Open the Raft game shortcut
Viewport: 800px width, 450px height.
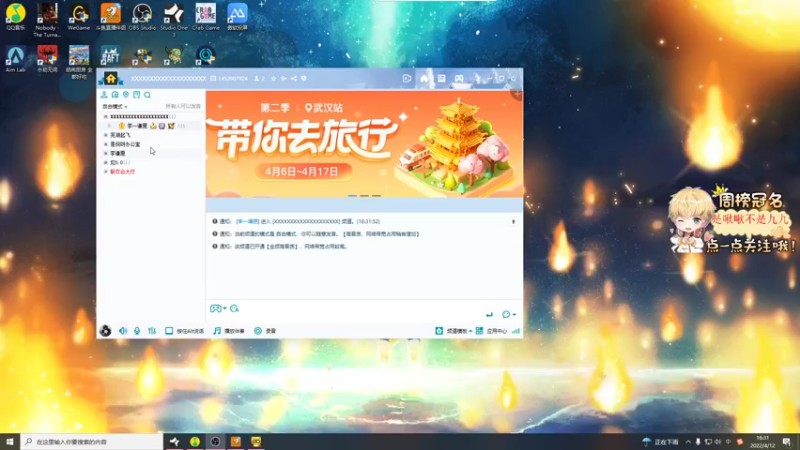110,56
